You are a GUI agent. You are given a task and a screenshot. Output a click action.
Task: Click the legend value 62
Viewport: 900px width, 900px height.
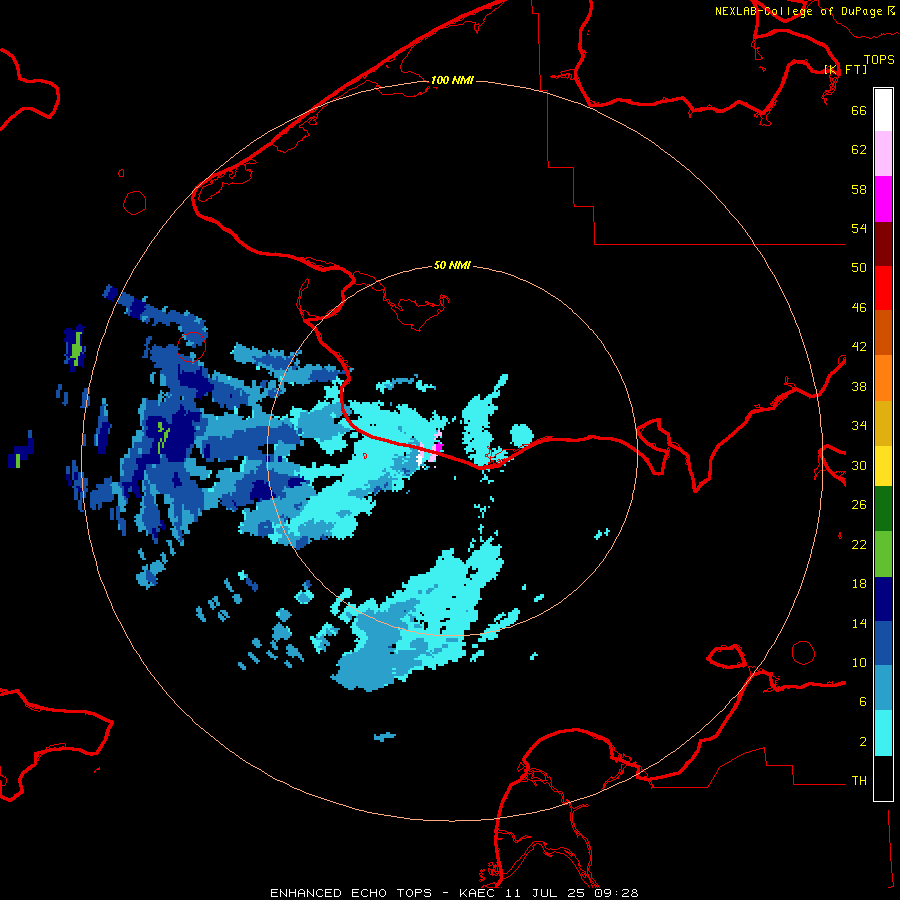(x=859, y=150)
